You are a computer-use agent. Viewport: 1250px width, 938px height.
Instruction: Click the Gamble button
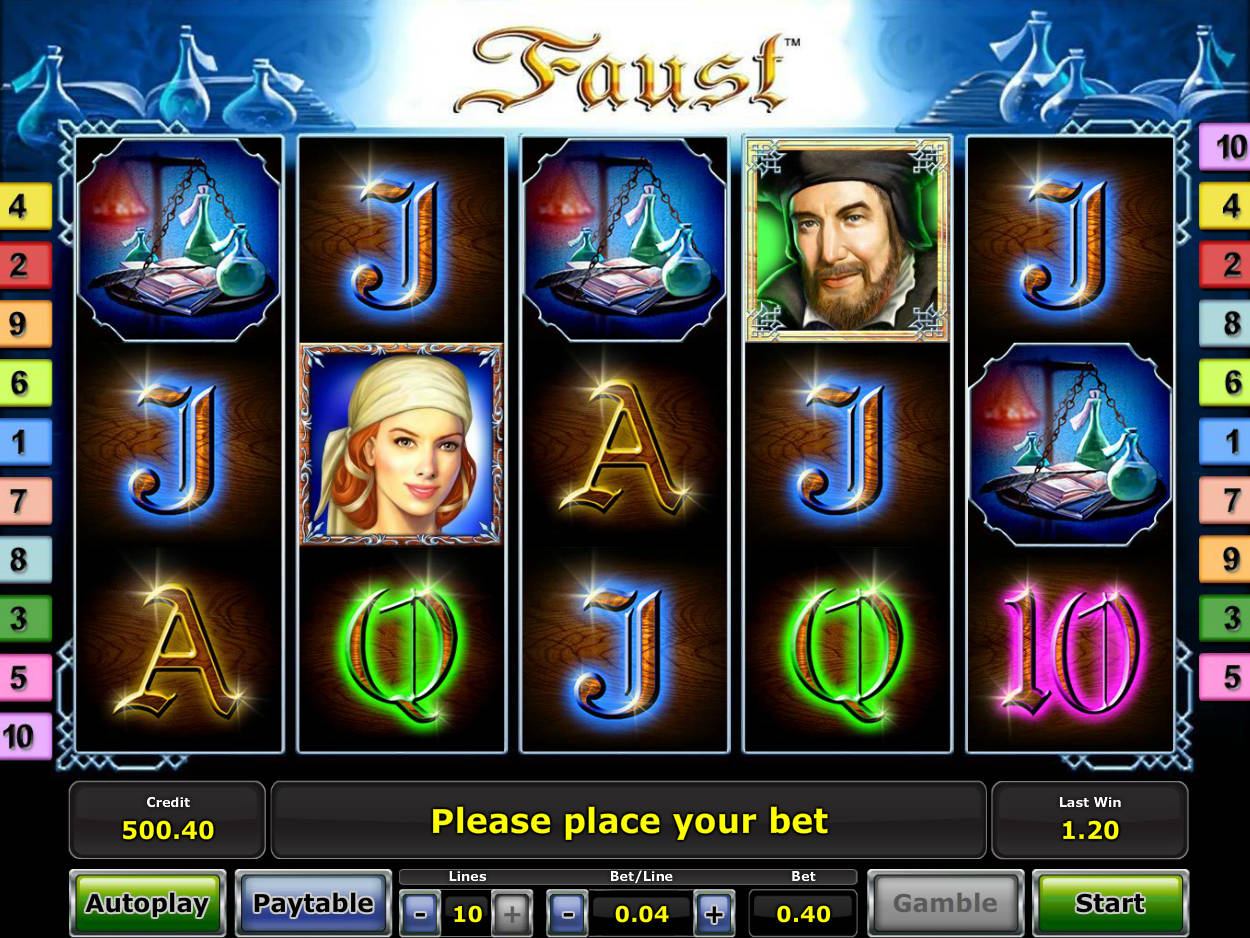(945, 904)
